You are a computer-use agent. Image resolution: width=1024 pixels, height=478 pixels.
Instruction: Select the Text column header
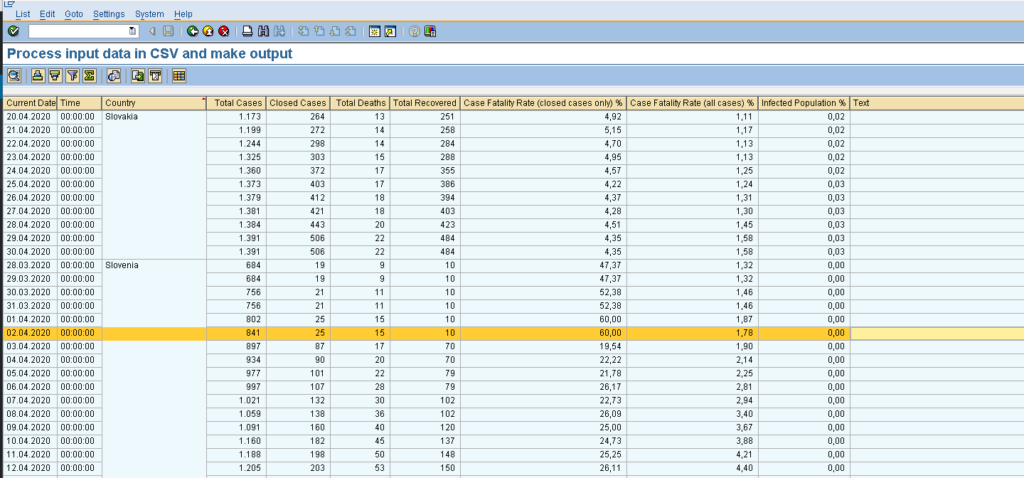936,103
